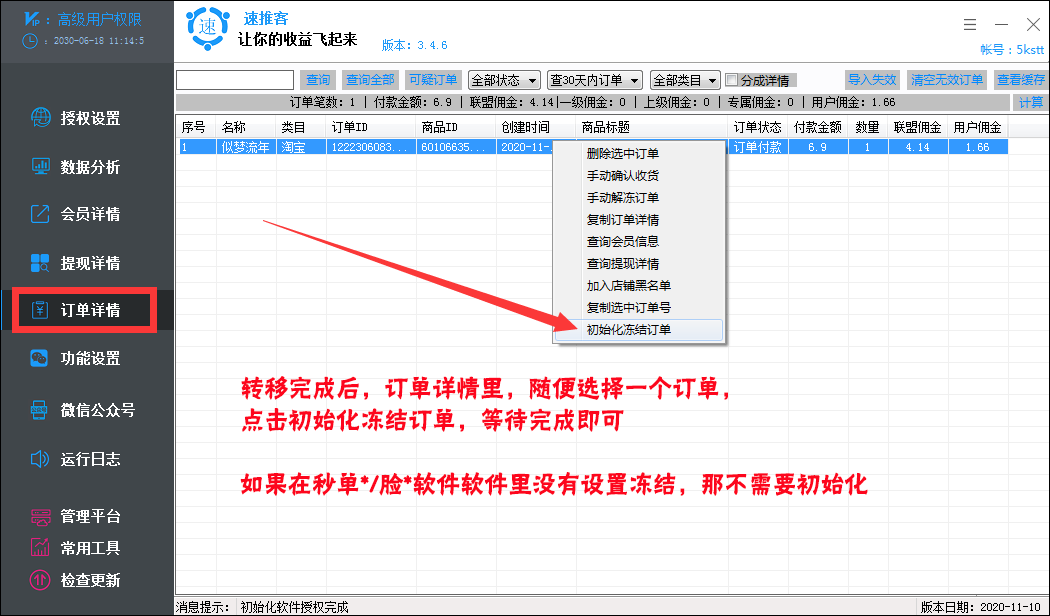Select 删除选中订单 from context menu
This screenshot has width=1050, height=616.
[x=639, y=153]
